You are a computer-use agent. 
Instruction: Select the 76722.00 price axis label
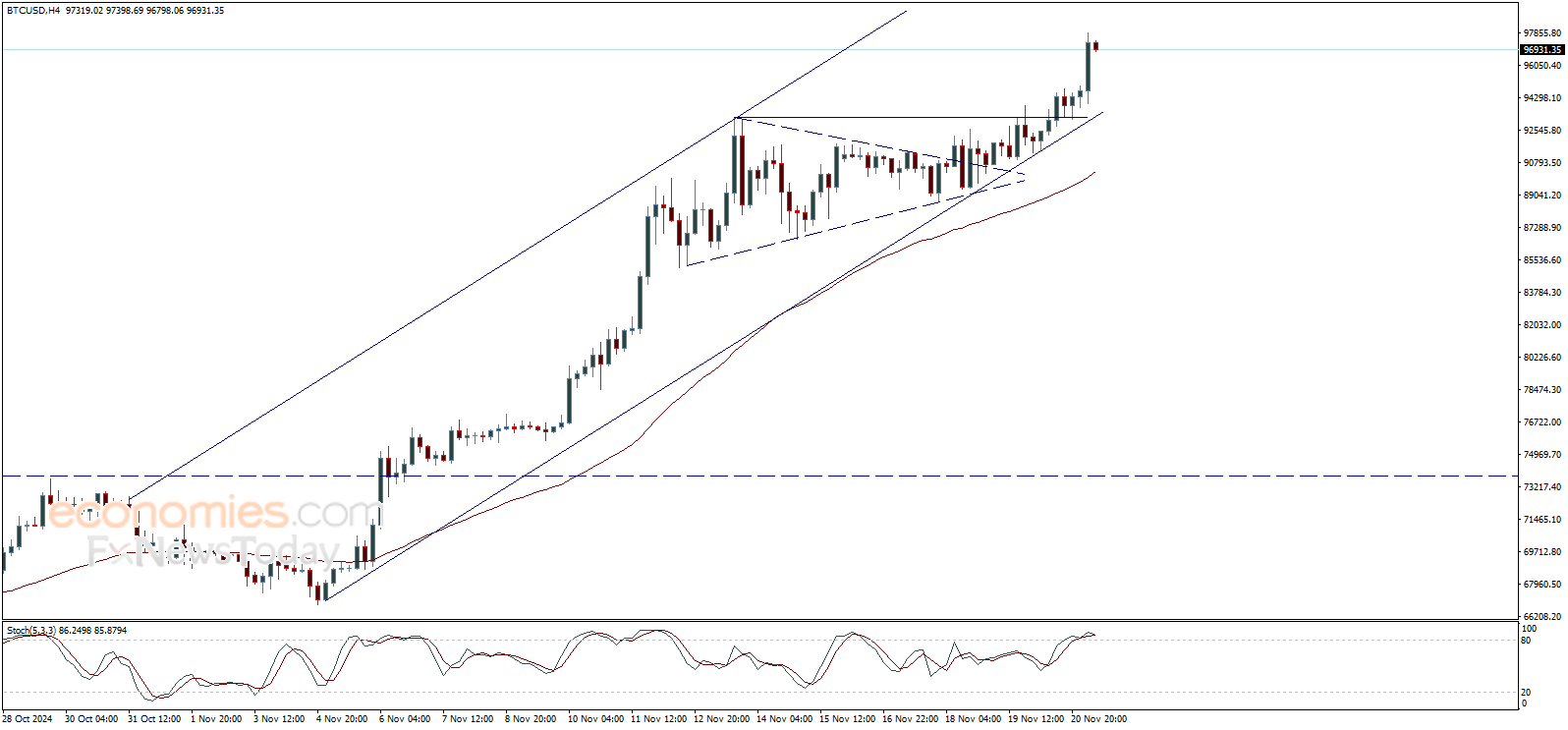[x=1542, y=422]
